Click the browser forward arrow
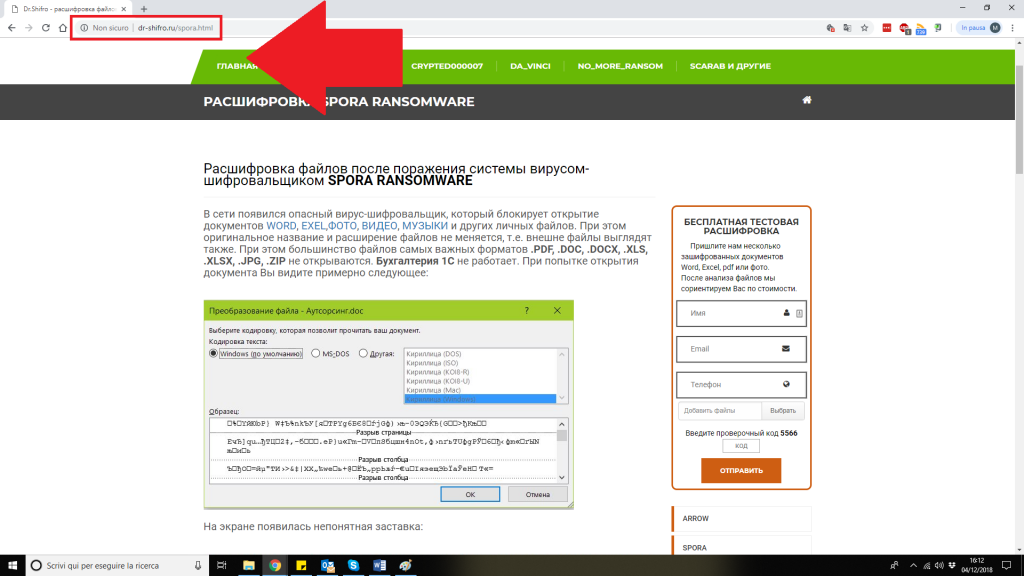 (29, 27)
